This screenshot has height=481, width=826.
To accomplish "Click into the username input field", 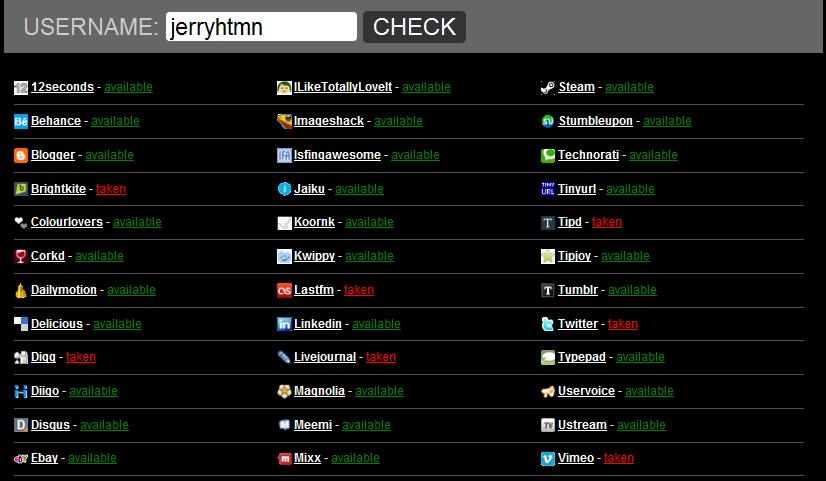I will pos(260,27).
